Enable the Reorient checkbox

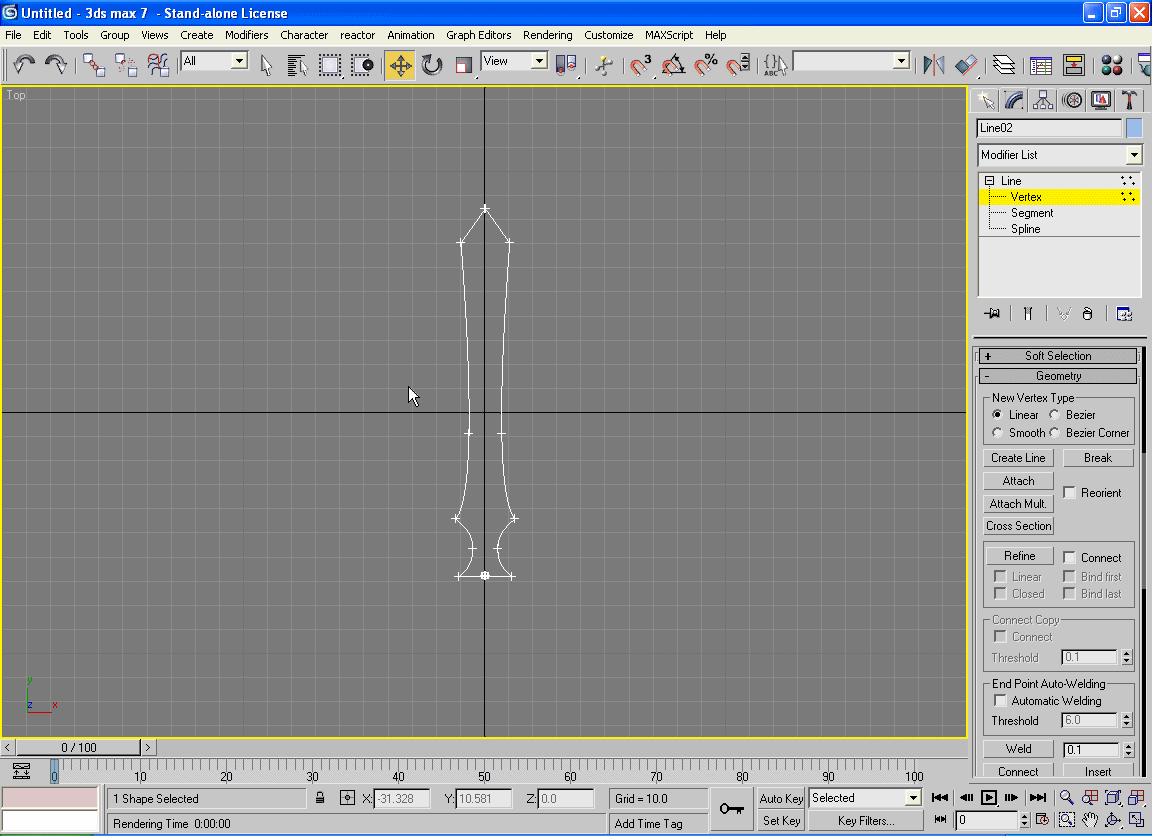1070,493
